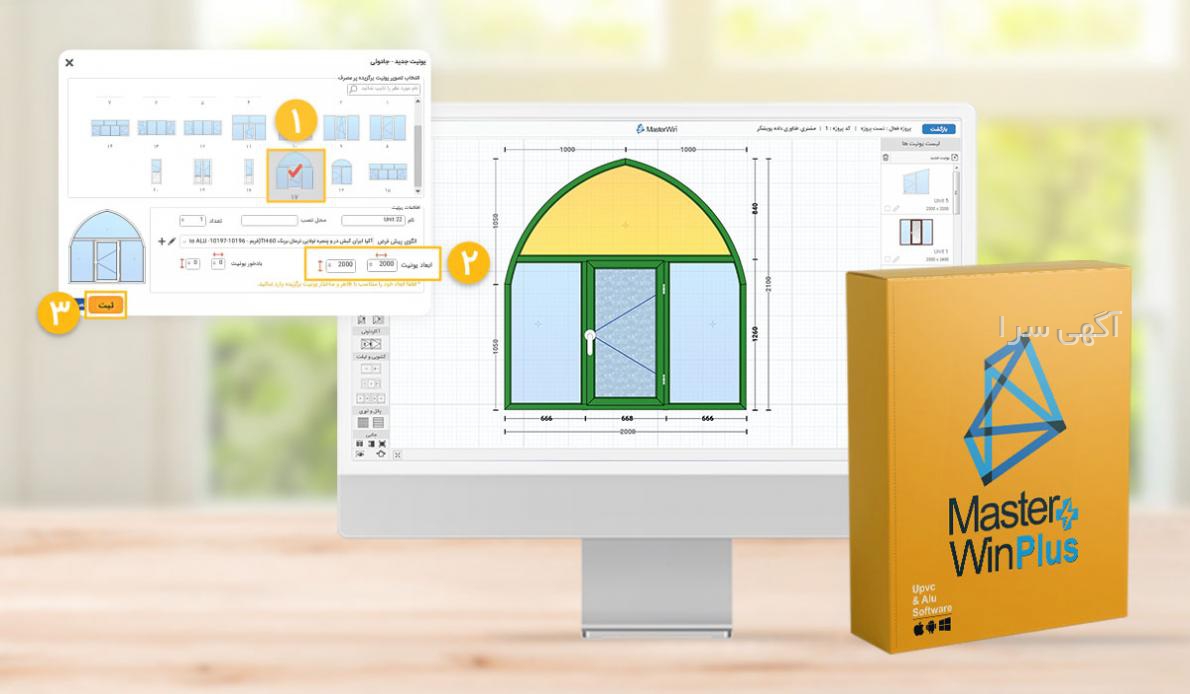Open the default pattern dropdown in the dialog
This screenshot has width=1190, height=694.
pyautogui.click(x=275, y=241)
